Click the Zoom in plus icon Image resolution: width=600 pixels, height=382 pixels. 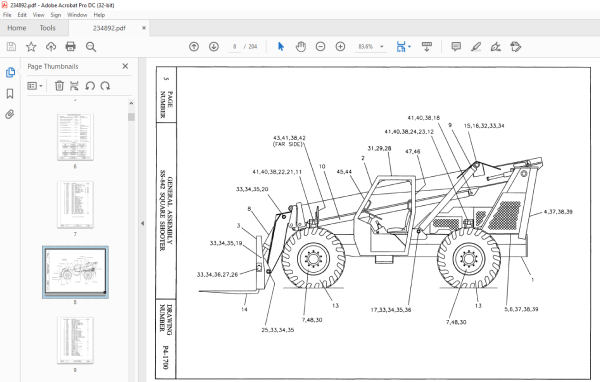pos(340,47)
